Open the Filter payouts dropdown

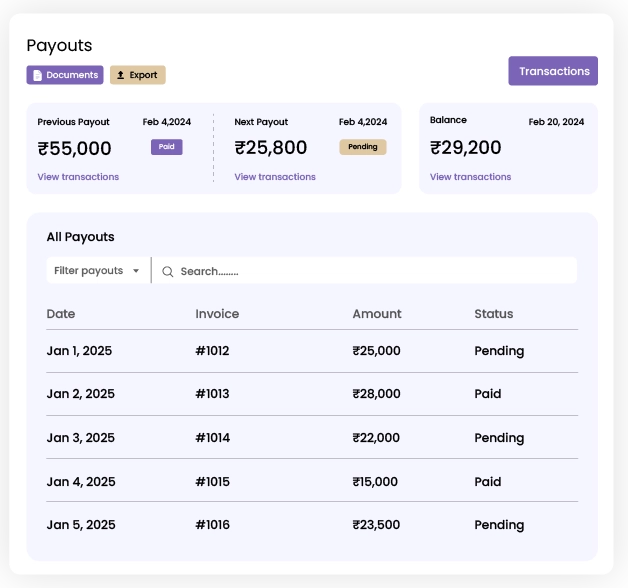coord(98,271)
